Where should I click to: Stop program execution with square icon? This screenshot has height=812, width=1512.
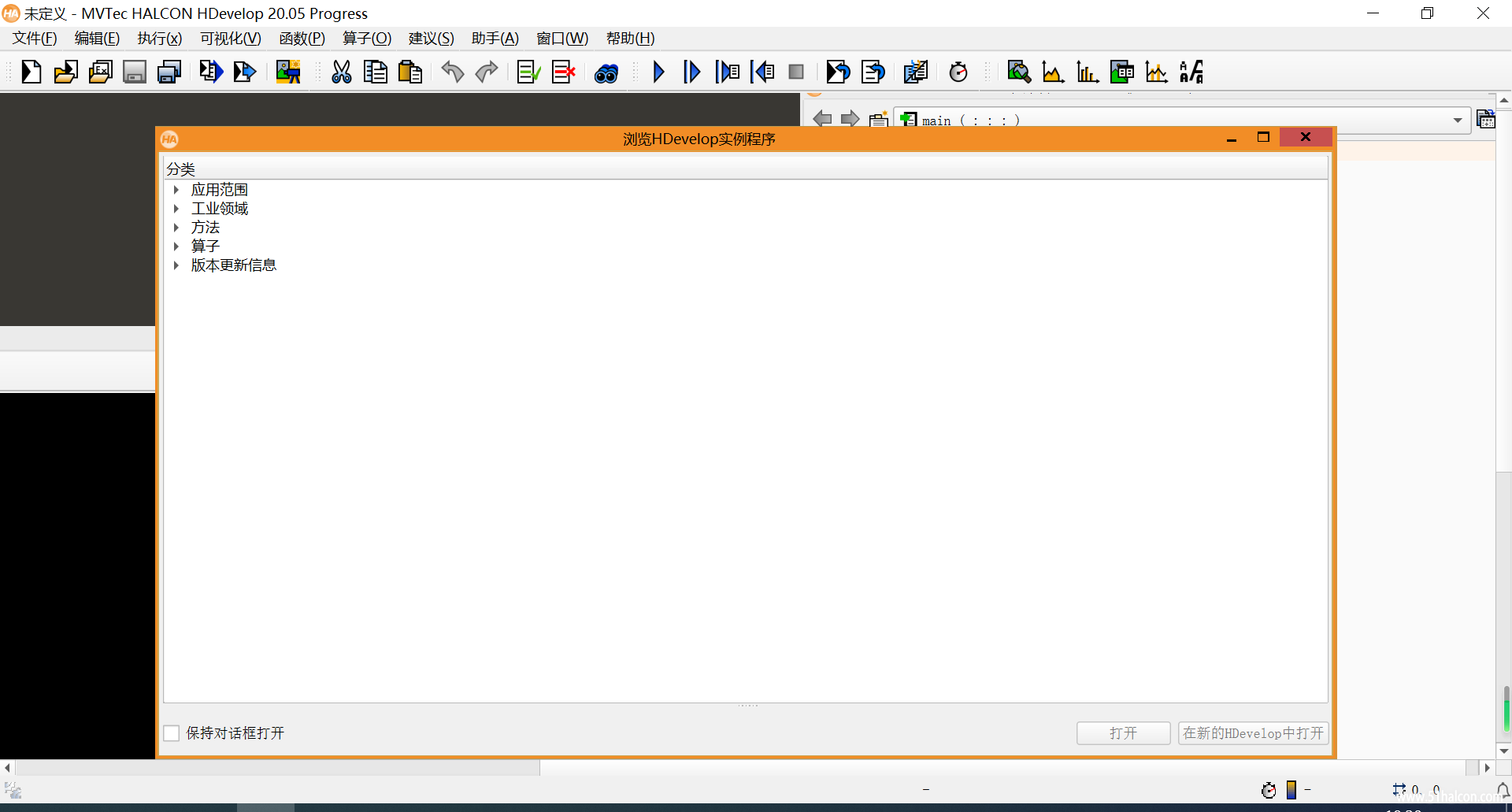[x=796, y=72]
